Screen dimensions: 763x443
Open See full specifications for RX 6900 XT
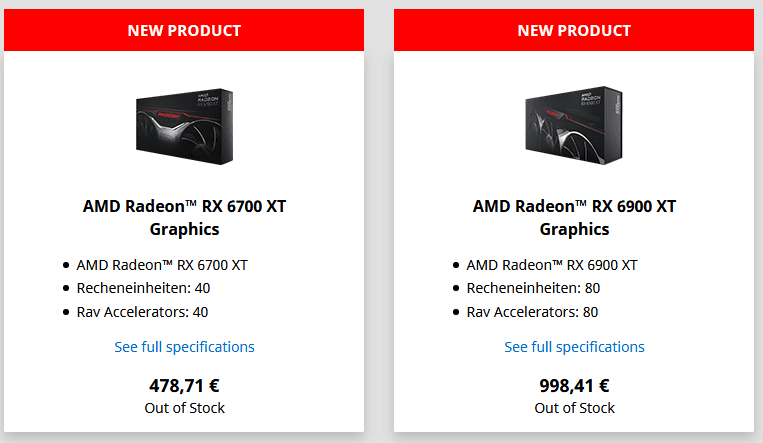click(574, 347)
